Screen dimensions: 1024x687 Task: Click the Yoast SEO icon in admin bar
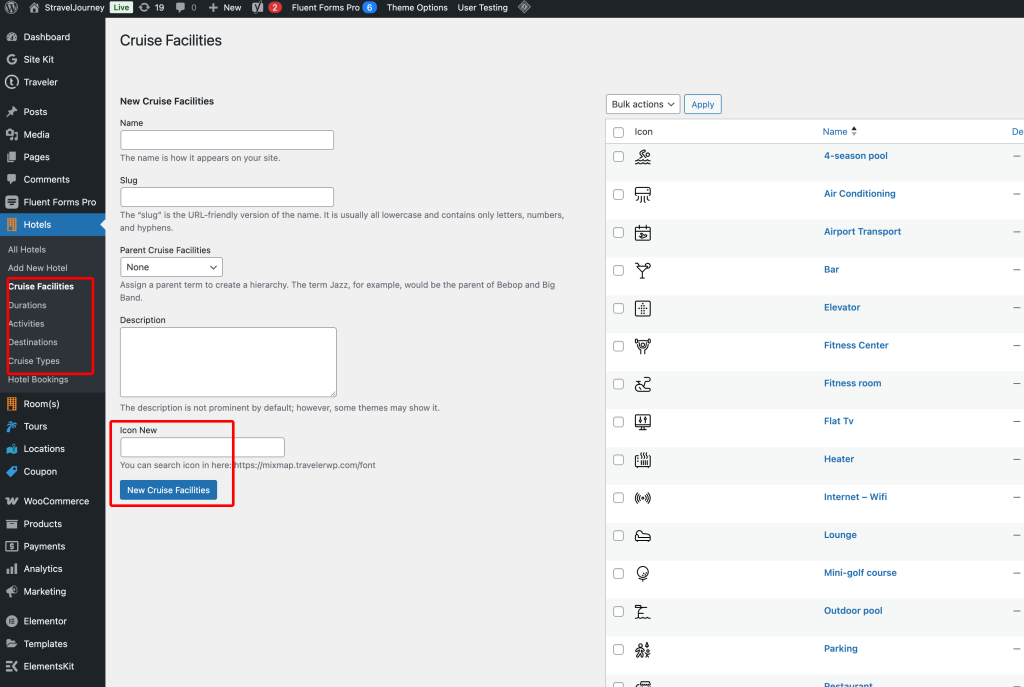pyautogui.click(x=258, y=7)
